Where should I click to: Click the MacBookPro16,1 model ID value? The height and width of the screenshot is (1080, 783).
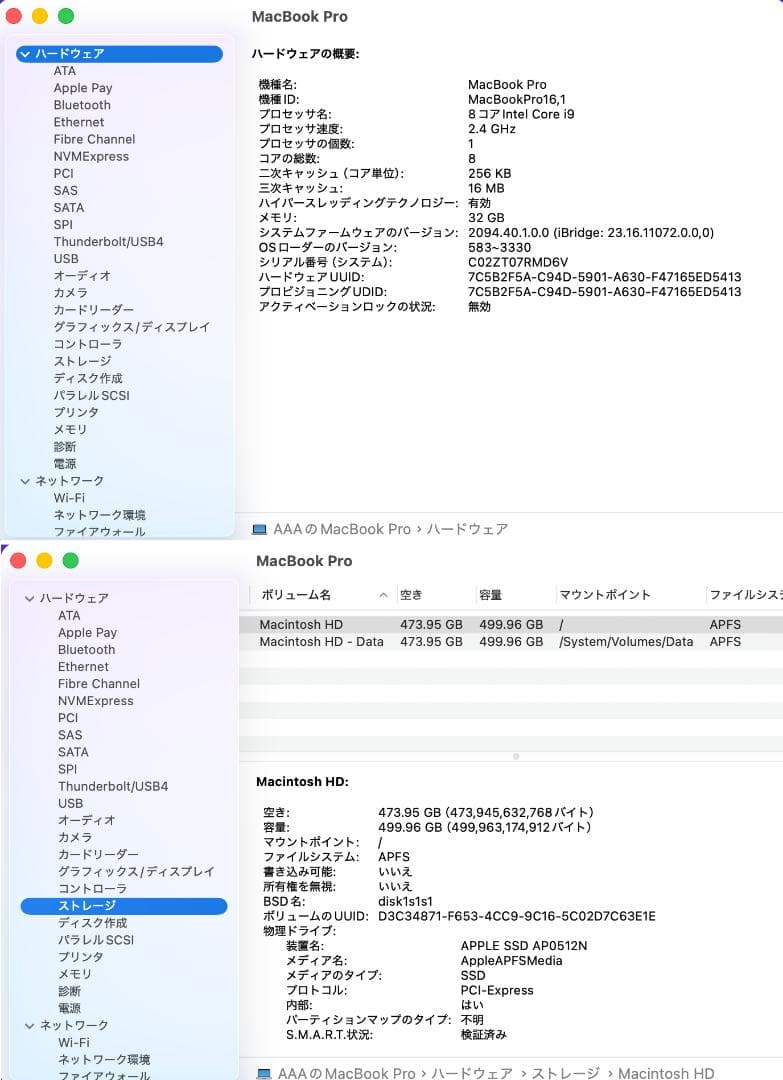tap(516, 100)
